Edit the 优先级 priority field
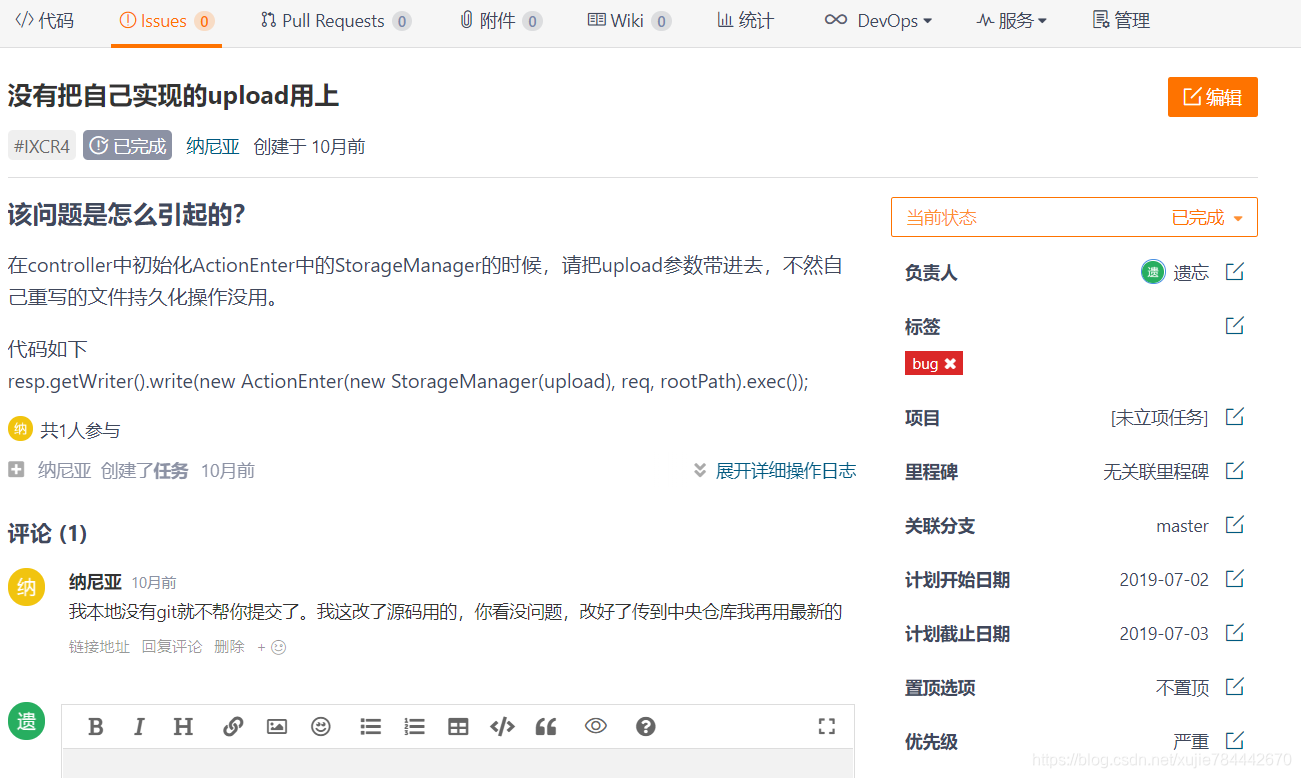Viewport: 1301px width, 778px height. [1235, 741]
